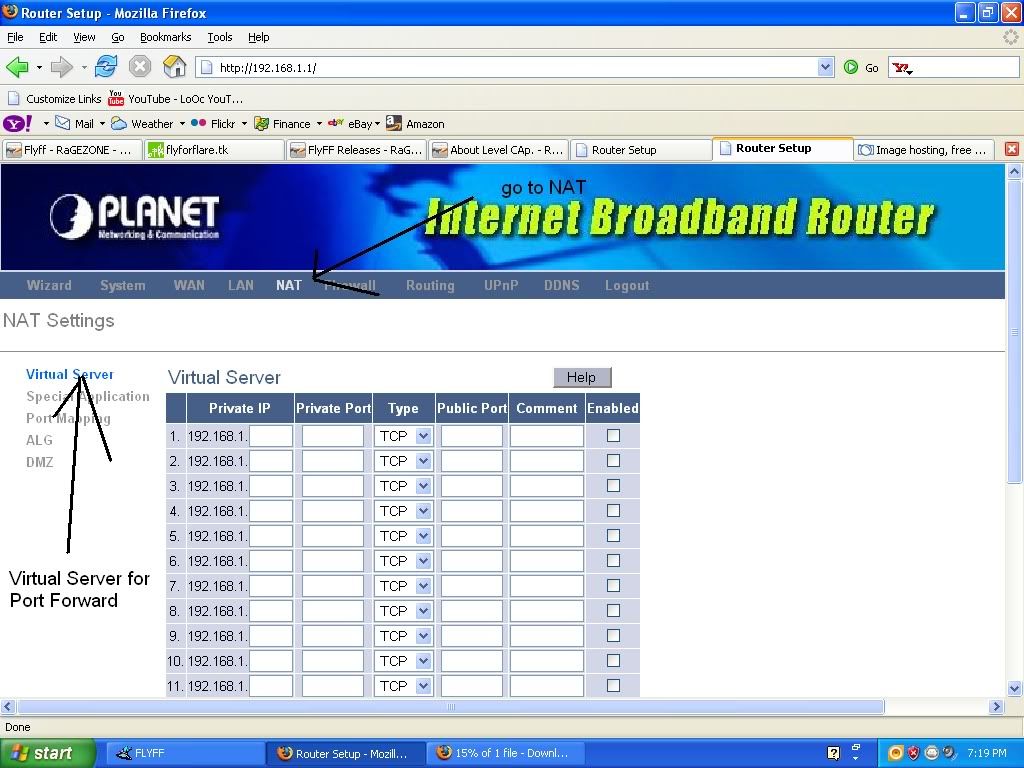Open the Bookmarks menu

[165, 37]
